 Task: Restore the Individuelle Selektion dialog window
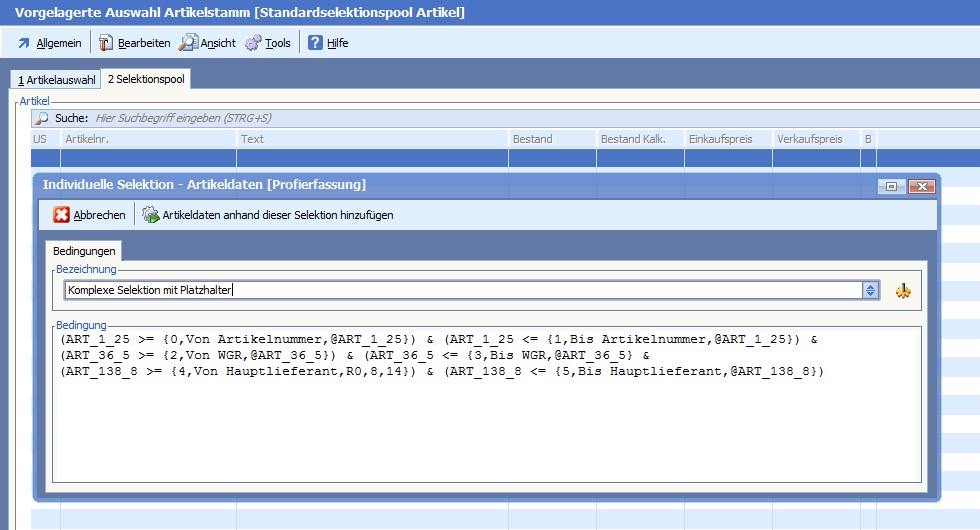[x=892, y=186]
